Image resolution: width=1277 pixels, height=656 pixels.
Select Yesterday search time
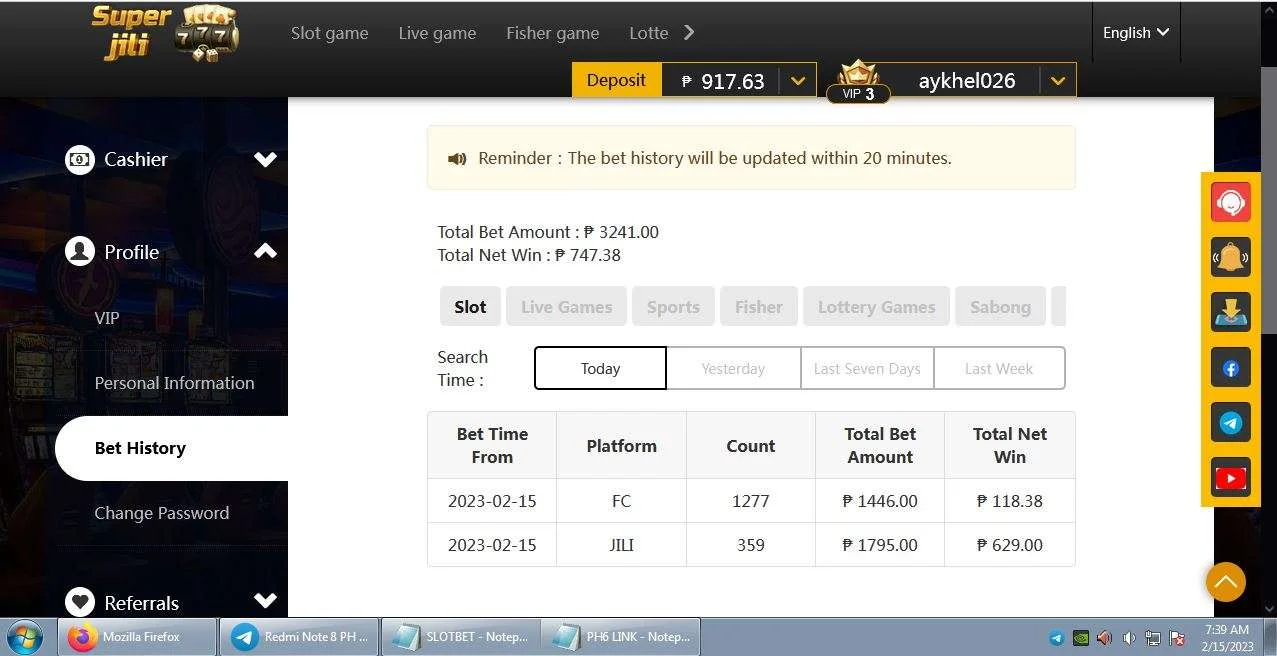tap(733, 368)
